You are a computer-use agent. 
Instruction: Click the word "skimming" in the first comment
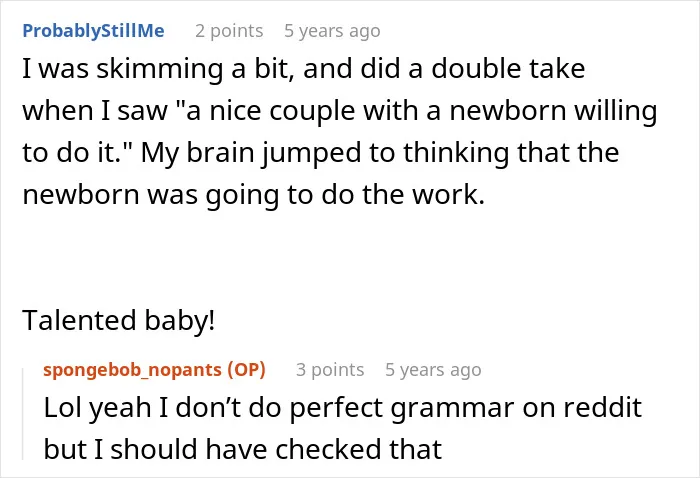pyautogui.click(x=159, y=70)
